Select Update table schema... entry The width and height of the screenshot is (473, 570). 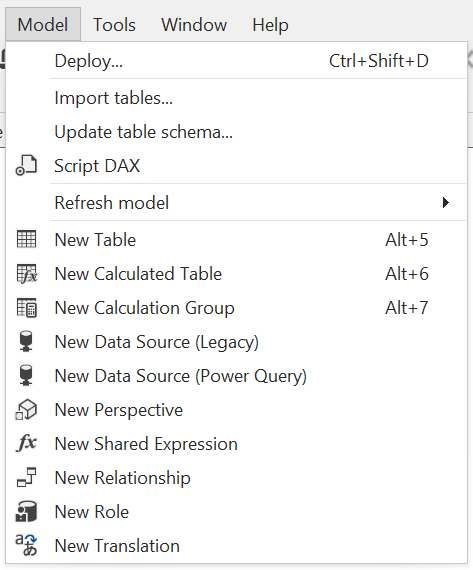236,132
